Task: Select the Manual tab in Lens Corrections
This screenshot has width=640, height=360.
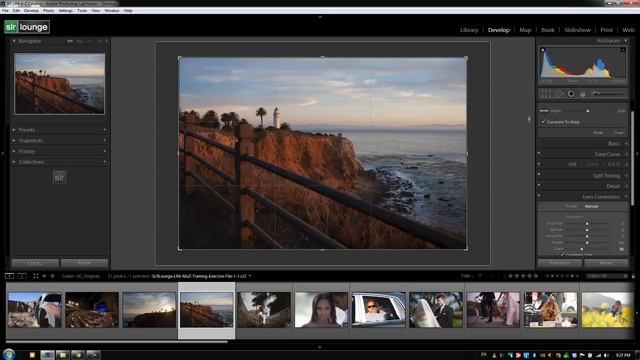Action: tap(591, 207)
